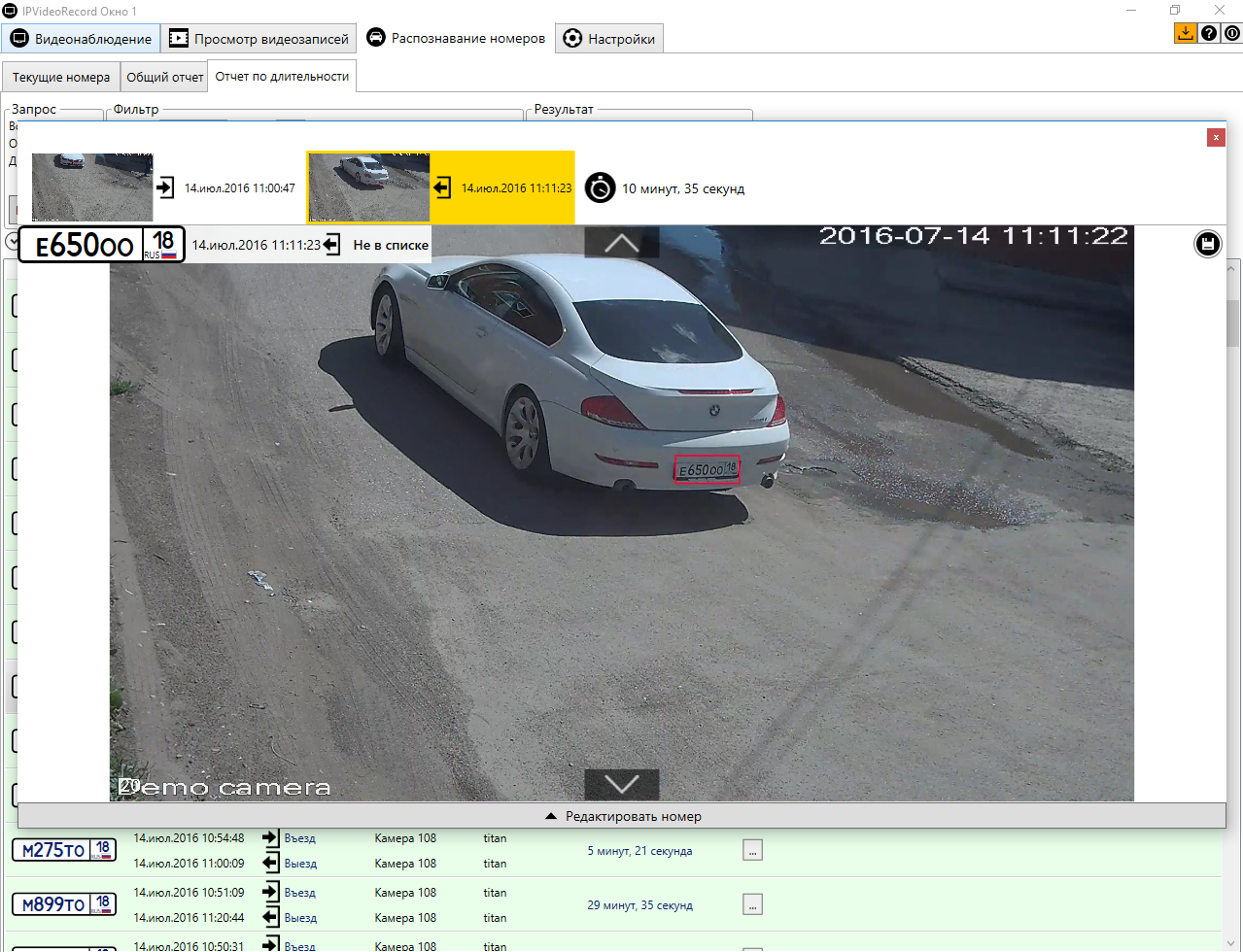Expand the Редактировать номер panel
Screen dimensions: 1243x952
click(622, 816)
